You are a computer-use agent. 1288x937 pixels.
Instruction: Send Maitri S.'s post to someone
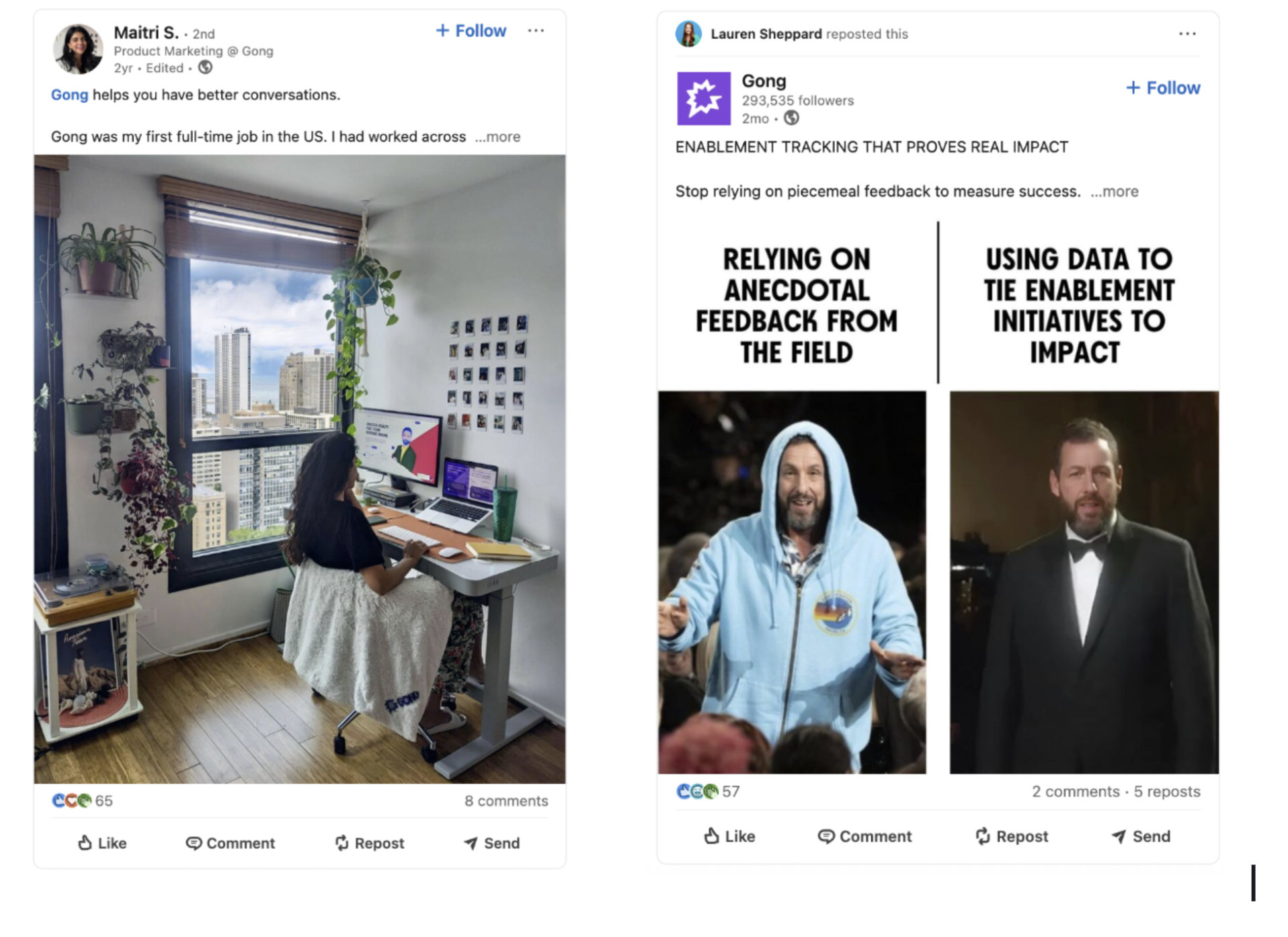[491, 843]
